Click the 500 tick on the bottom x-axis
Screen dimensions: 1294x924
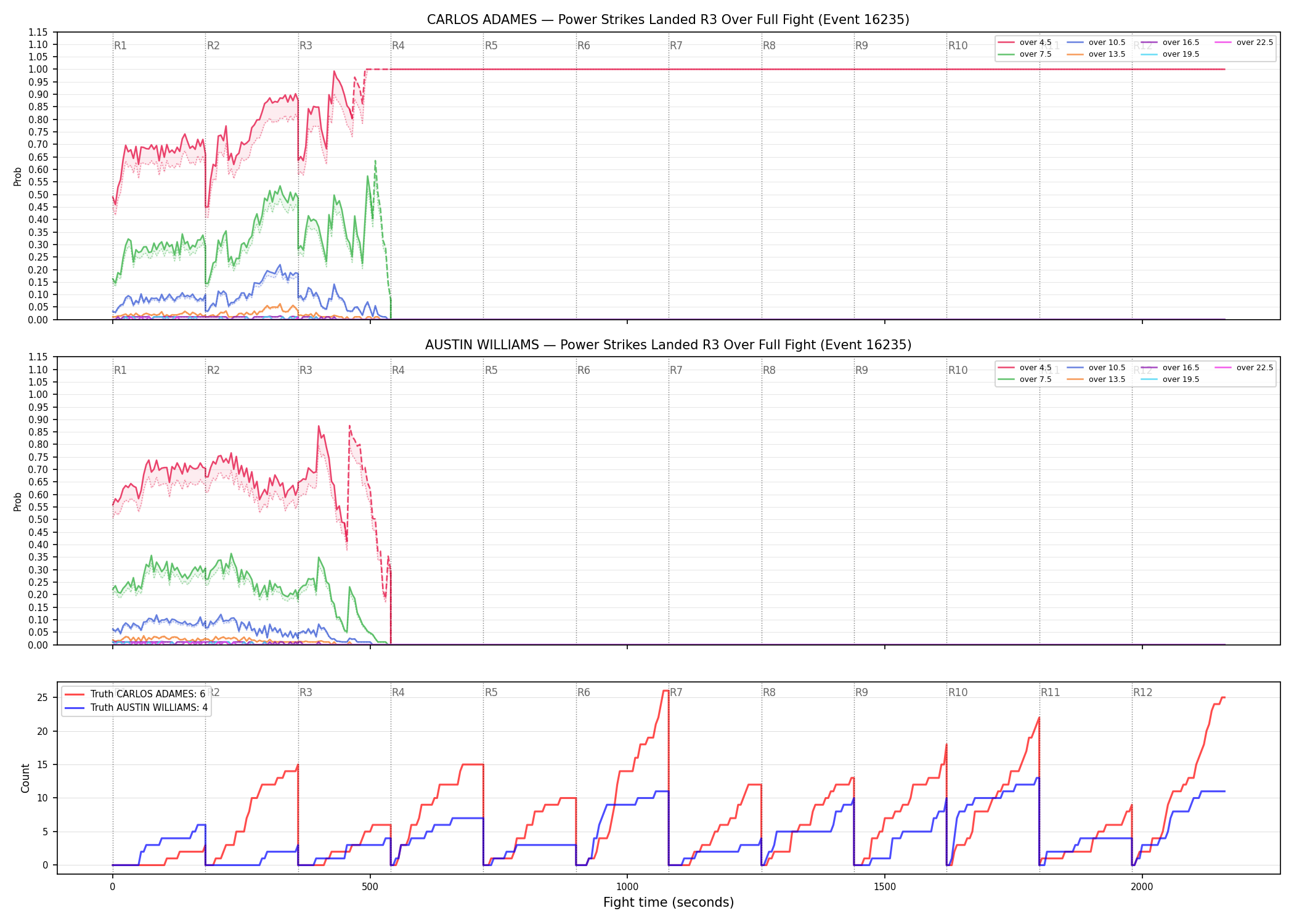click(370, 886)
